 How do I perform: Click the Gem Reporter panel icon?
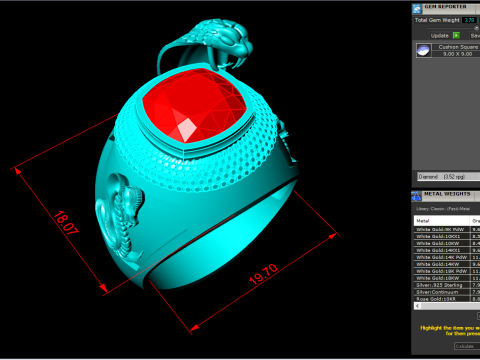tap(417, 9)
